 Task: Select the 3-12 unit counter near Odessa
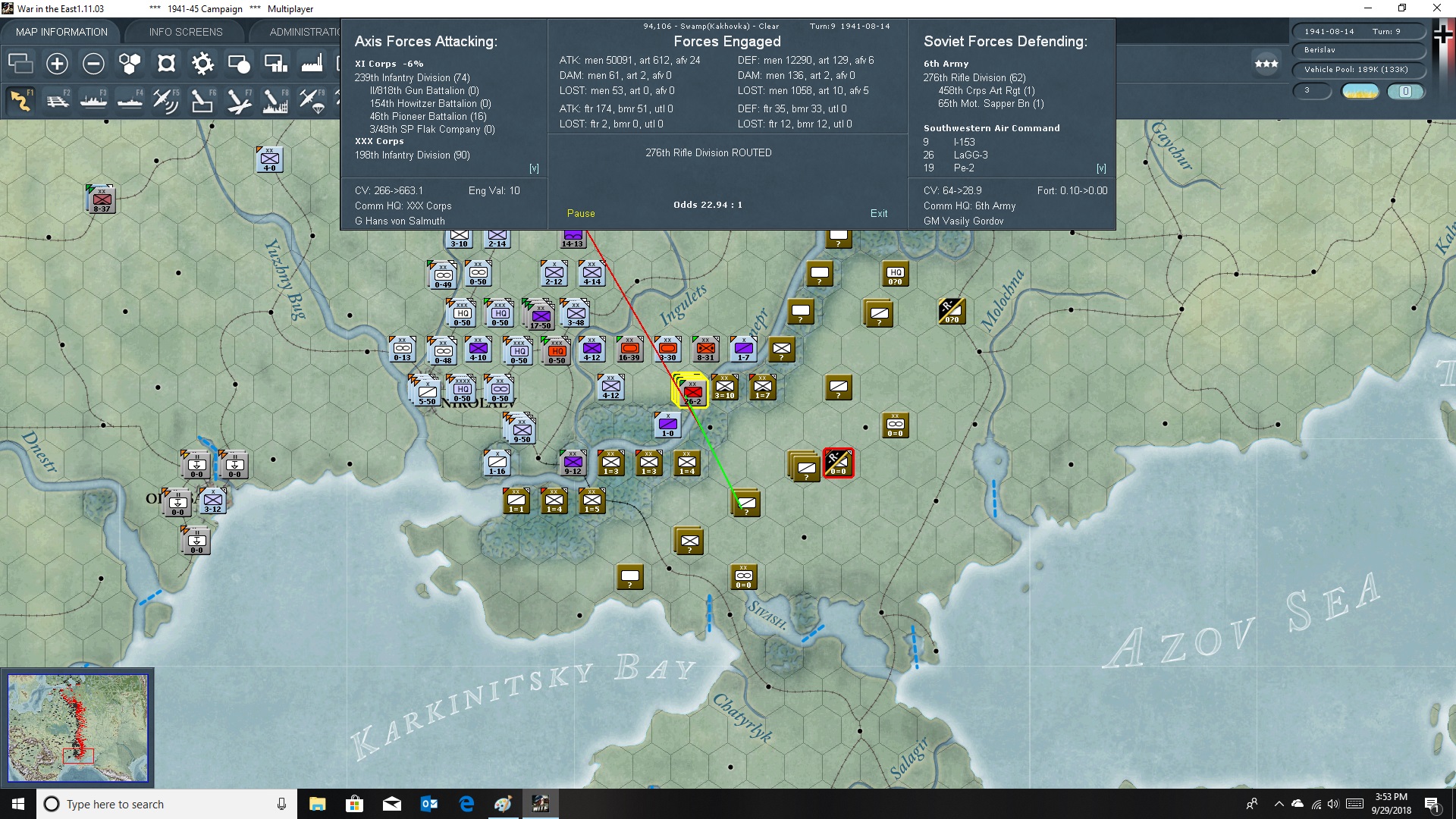pos(212,500)
